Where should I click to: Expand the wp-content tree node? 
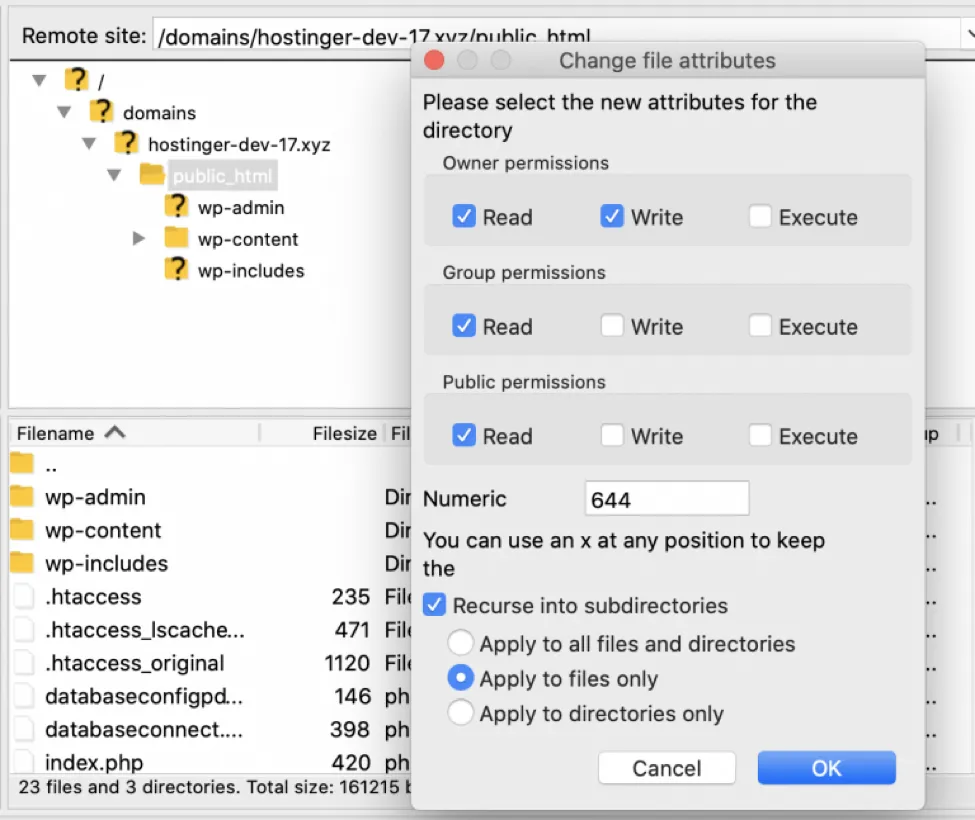coord(139,238)
